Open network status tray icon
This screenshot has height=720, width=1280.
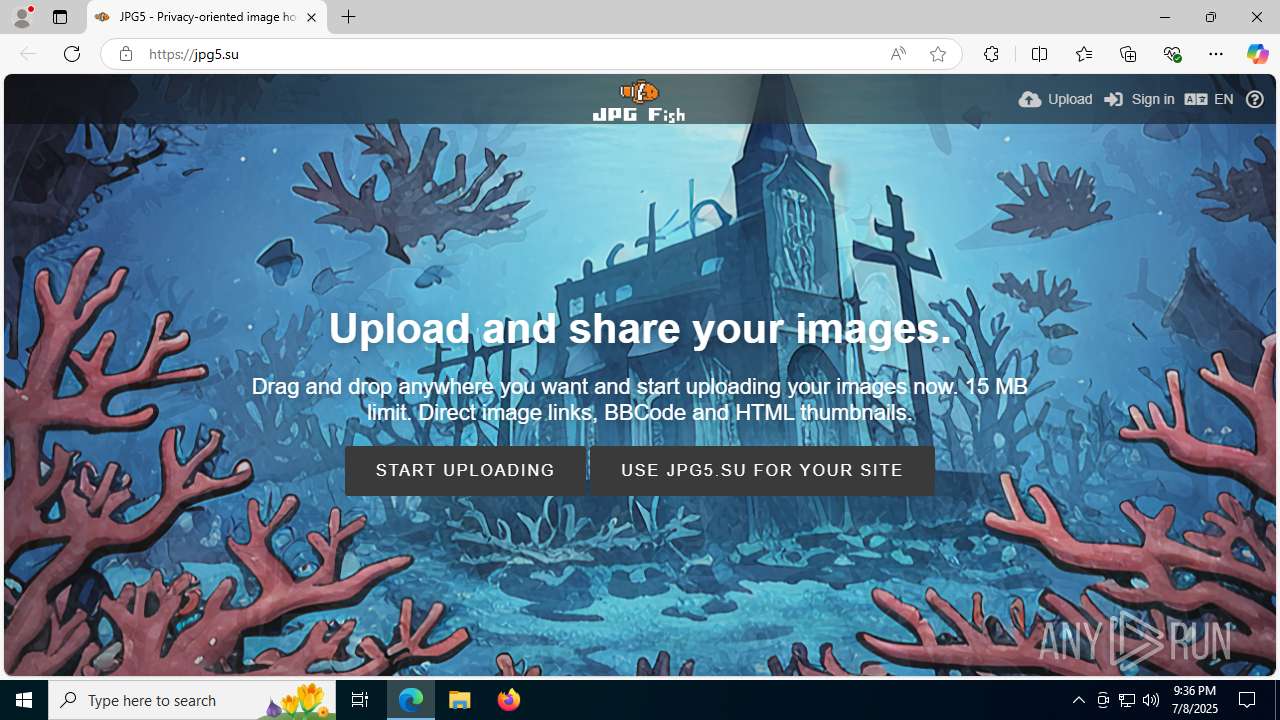(x=1127, y=700)
